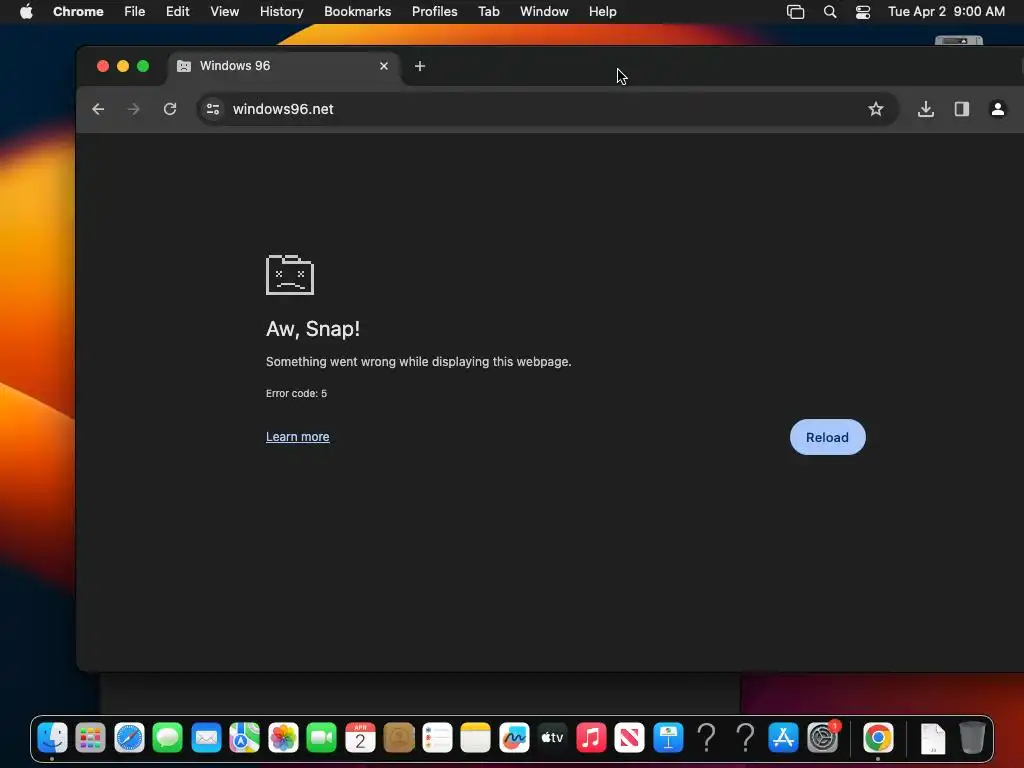1024x768 pixels.
Task: Open Freeform from the Dock
Action: (514, 738)
